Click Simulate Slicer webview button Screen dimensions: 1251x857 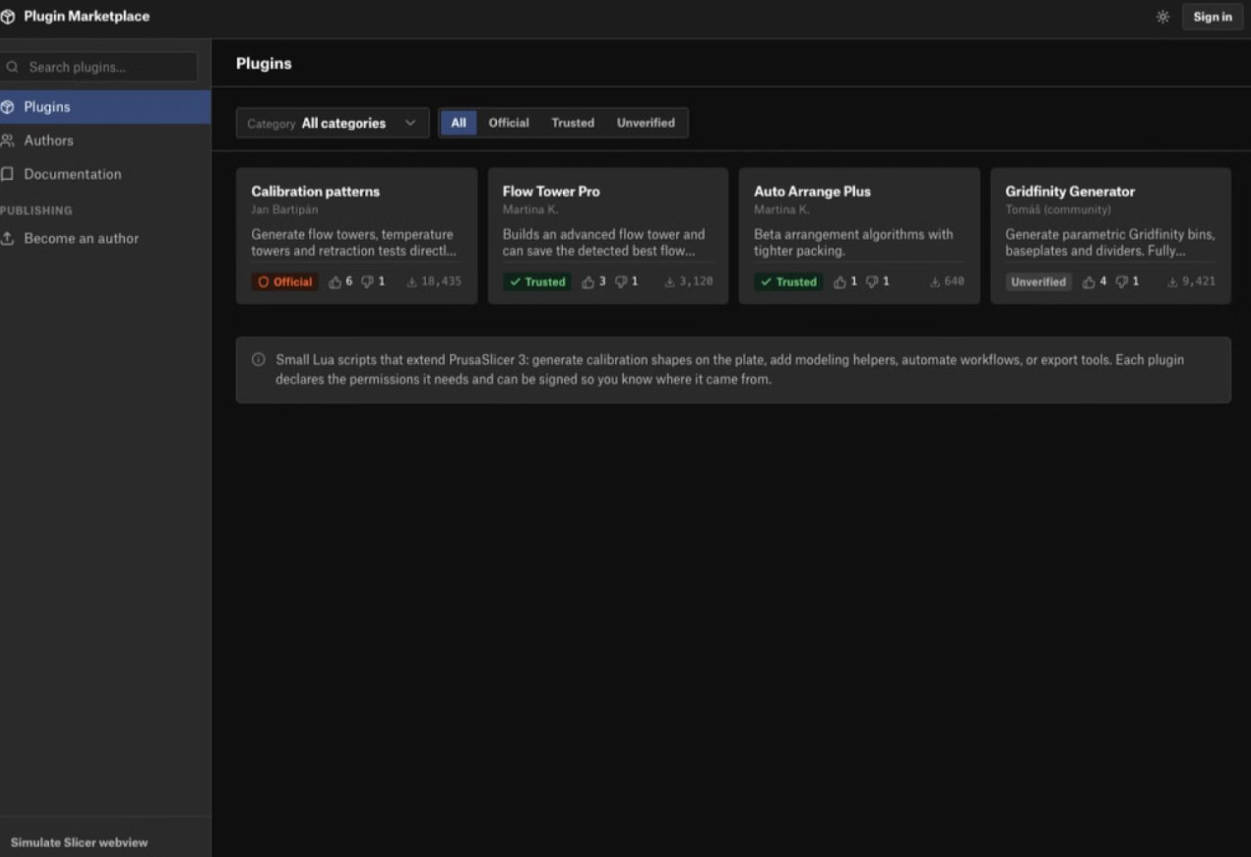(79, 842)
